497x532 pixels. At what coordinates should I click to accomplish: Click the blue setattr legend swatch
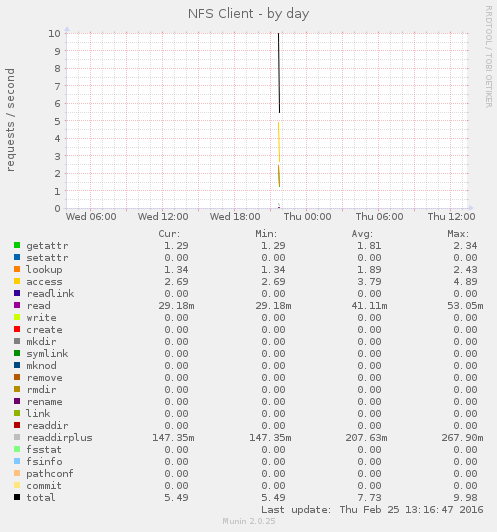(17, 257)
